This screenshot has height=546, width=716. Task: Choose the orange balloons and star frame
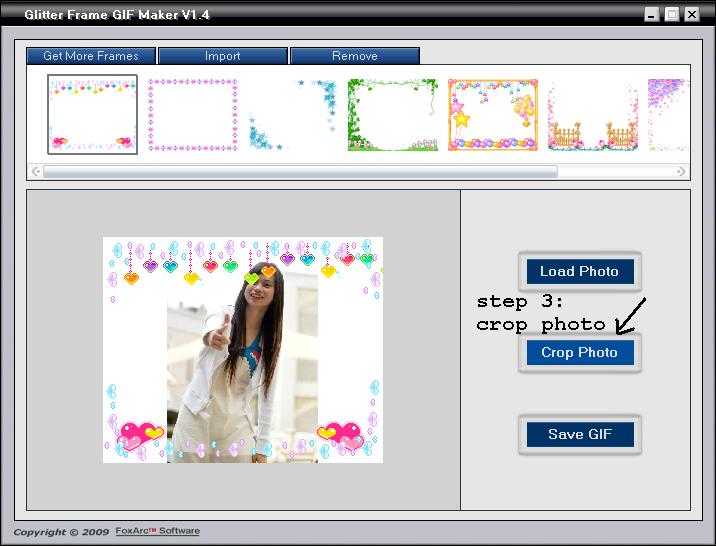[492, 114]
